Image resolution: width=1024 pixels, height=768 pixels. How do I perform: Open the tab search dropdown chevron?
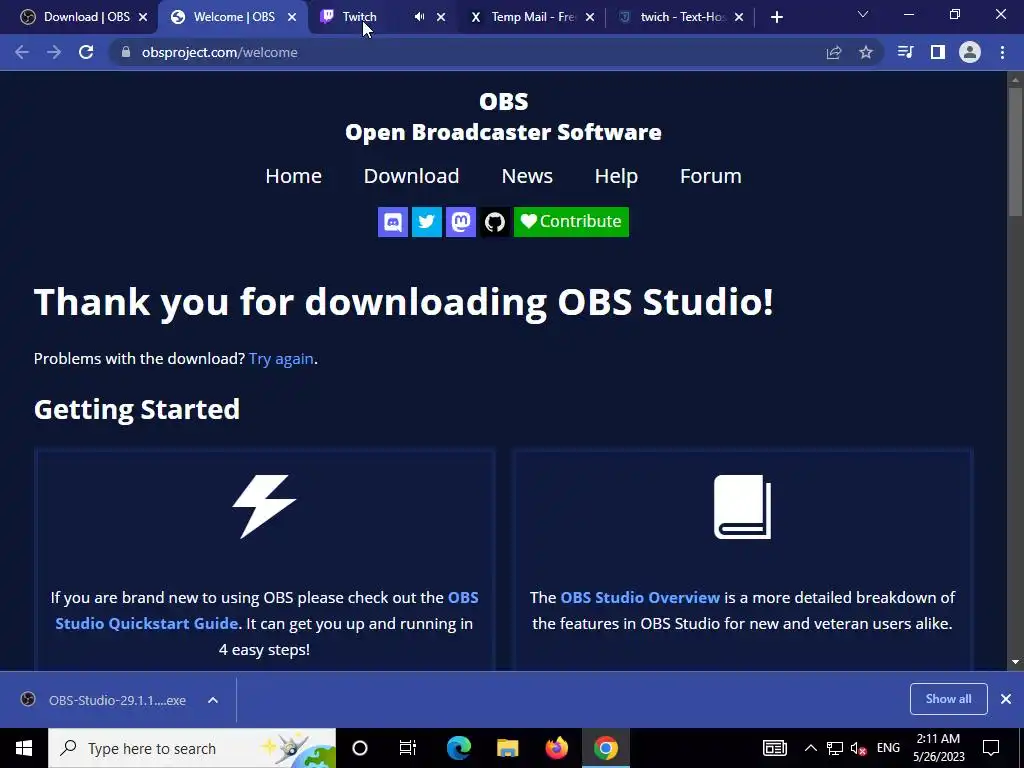(863, 14)
